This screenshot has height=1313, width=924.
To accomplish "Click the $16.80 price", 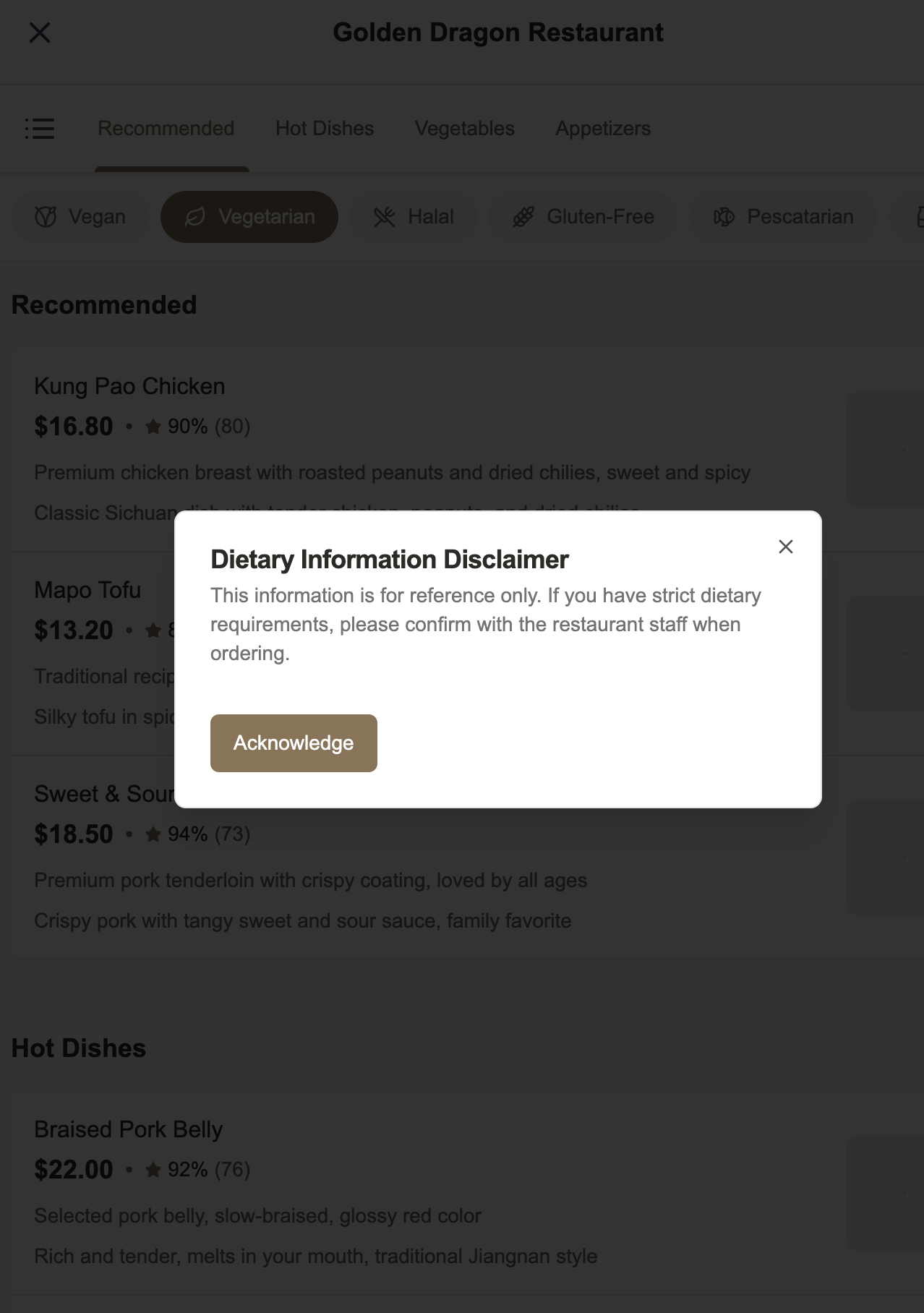I will tap(74, 427).
